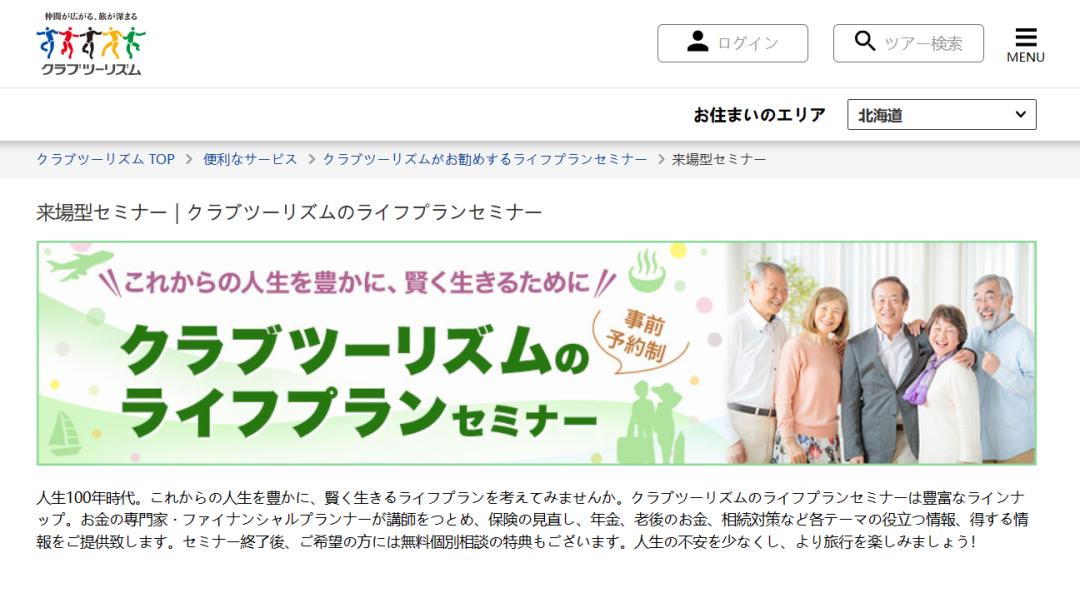1080x593 pixels.
Task: Open the お住まいのエリア dropdown showing 北海道
Action: point(942,115)
